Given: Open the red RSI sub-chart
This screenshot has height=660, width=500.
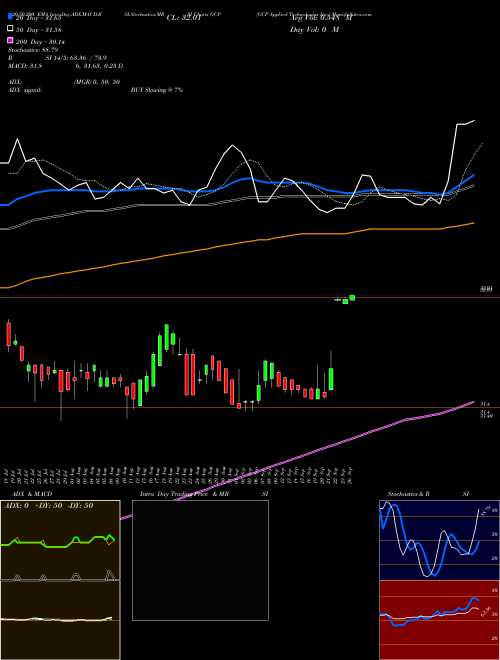Looking at the screenshot, I should [439, 620].
